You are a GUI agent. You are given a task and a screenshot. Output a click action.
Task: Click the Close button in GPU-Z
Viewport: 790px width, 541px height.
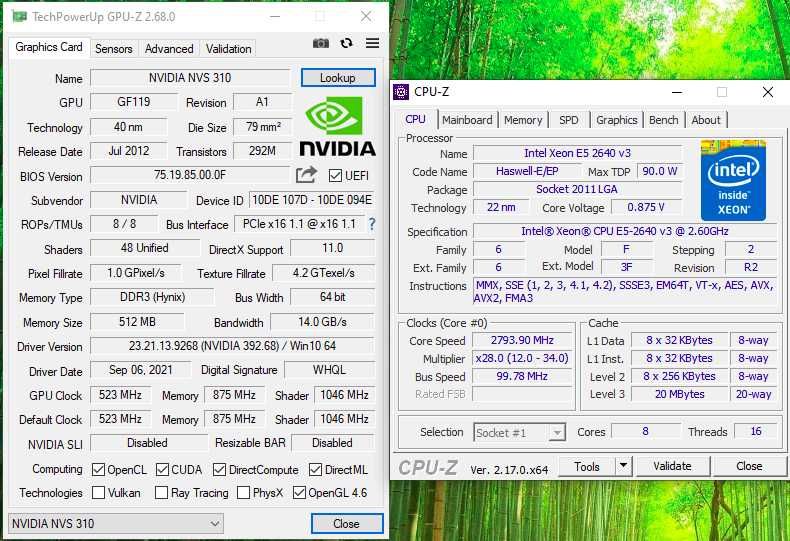(x=347, y=523)
